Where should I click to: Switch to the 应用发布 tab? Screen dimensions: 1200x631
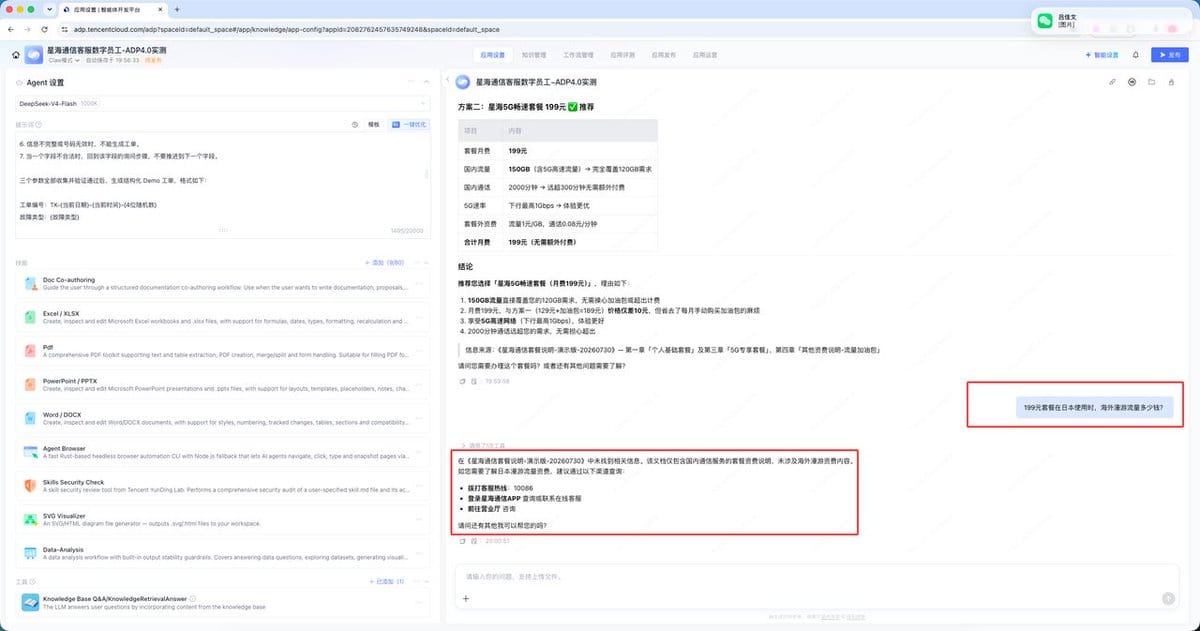pos(664,55)
